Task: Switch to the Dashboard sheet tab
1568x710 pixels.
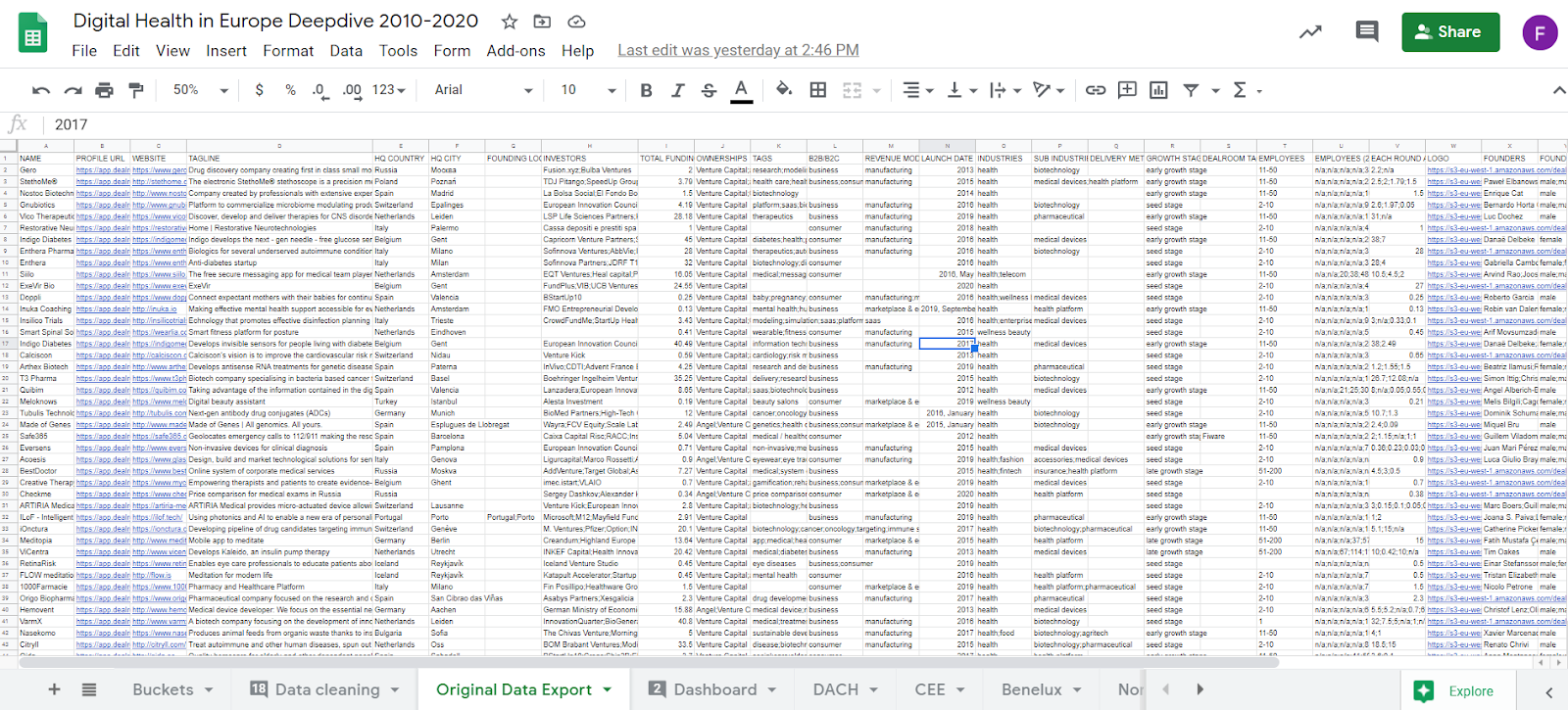Action: click(x=712, y=689)
